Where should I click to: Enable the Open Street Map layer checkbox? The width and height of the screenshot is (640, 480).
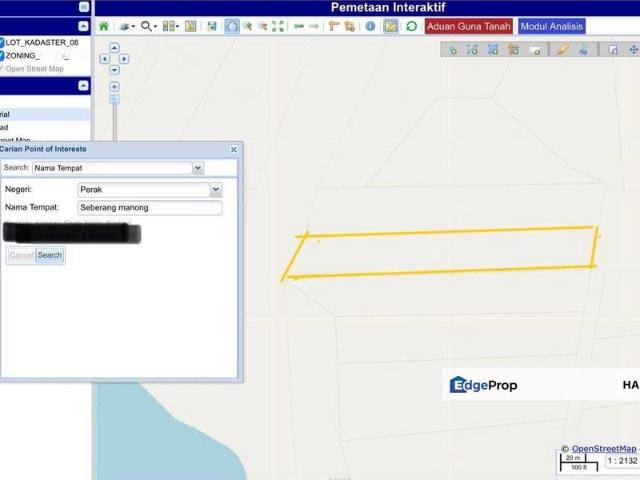pos(2,69)
